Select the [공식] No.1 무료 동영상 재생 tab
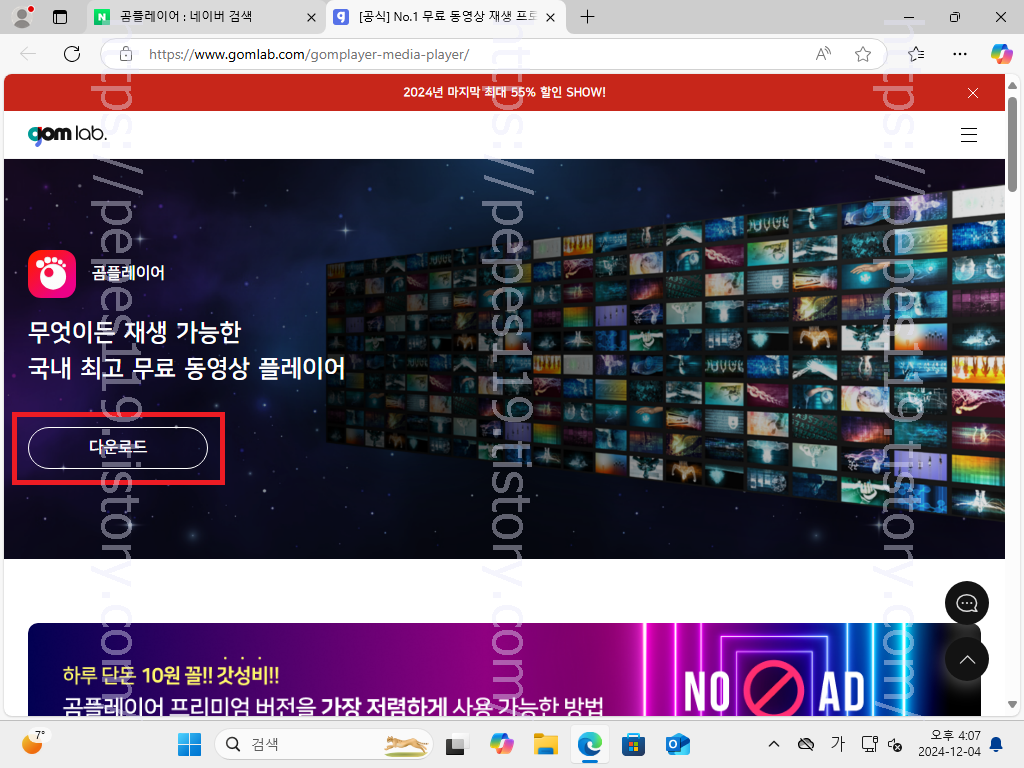The width and height of the screenshot is (1024, 768). 447,17
